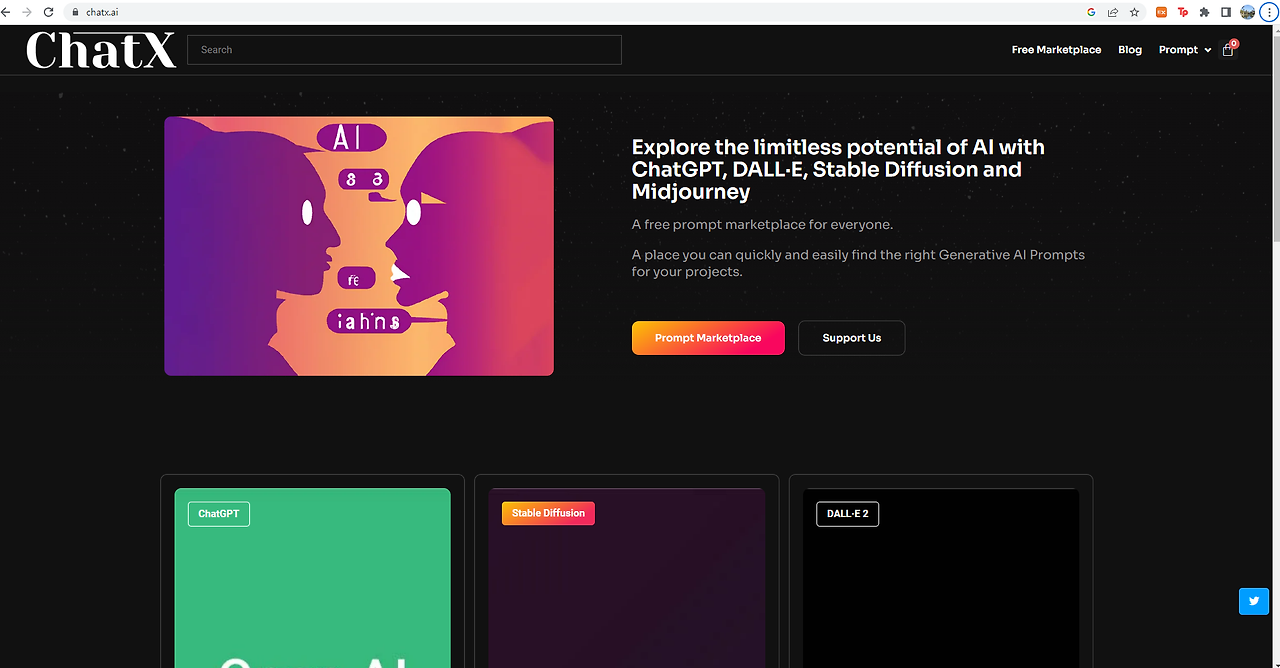Image resolution: width=1280 pixels, height=668 pixels.
Task: Open the extensions puzzle menu
Action: coord(1205,12)
